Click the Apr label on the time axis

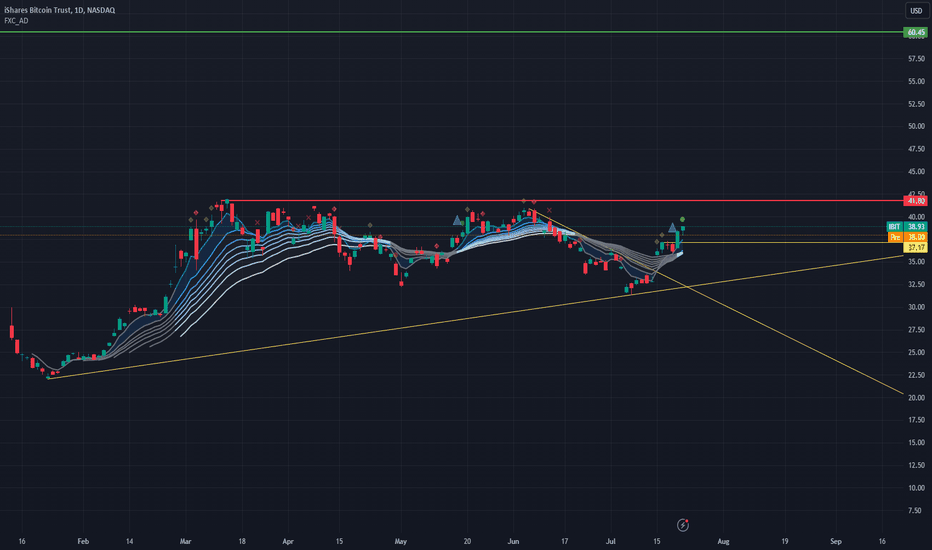pyautogui.click(x=288, y=542)
